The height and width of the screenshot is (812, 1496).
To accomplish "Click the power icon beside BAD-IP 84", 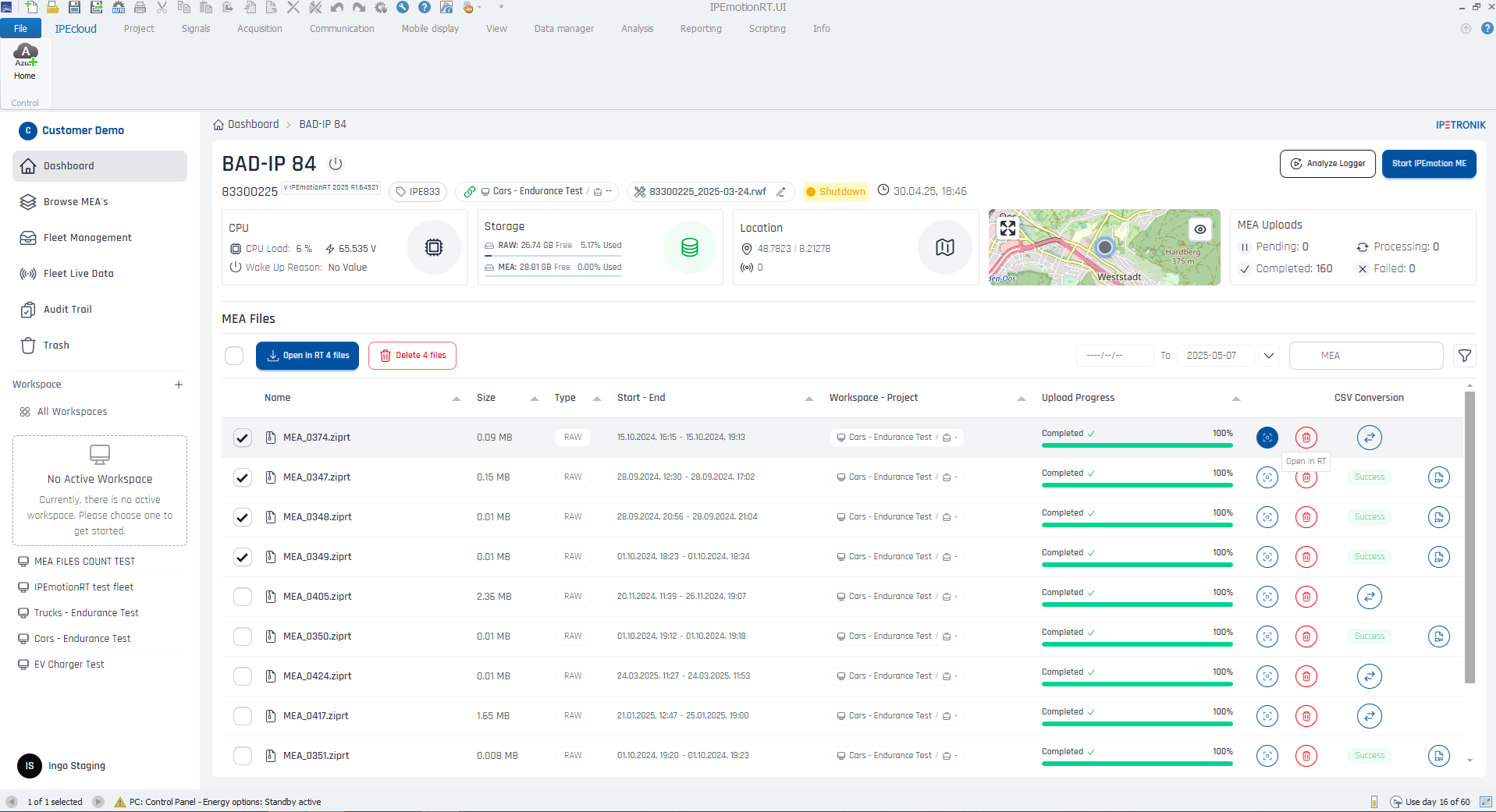I will tap(336, 164).
